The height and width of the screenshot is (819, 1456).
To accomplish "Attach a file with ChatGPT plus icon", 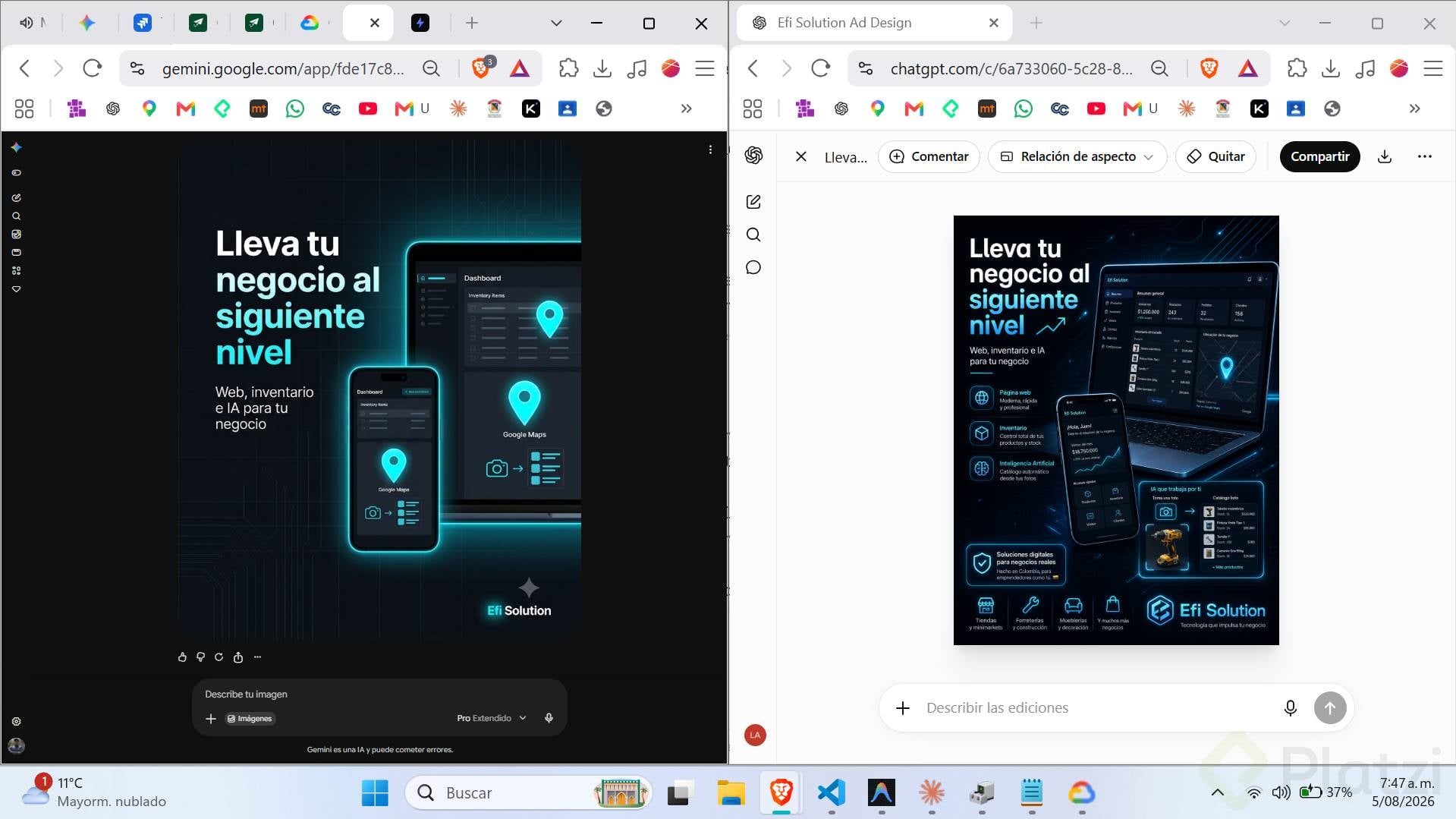I will [x=903, y=708].
